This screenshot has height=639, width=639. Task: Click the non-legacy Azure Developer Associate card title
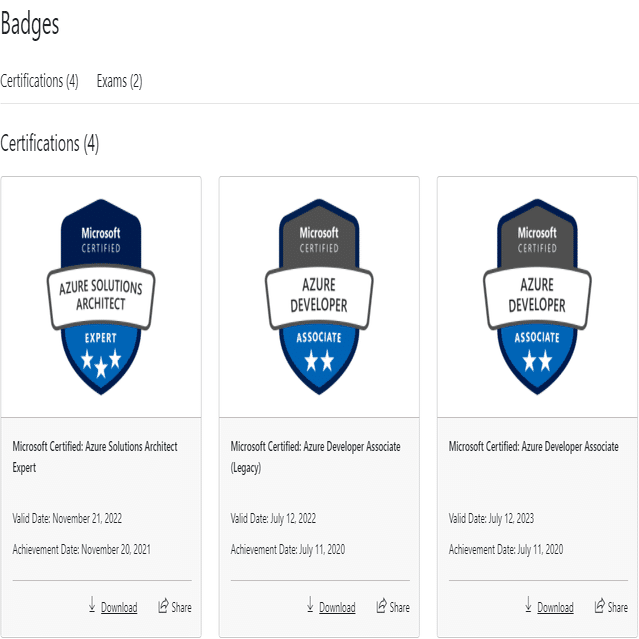coord(533,446)
